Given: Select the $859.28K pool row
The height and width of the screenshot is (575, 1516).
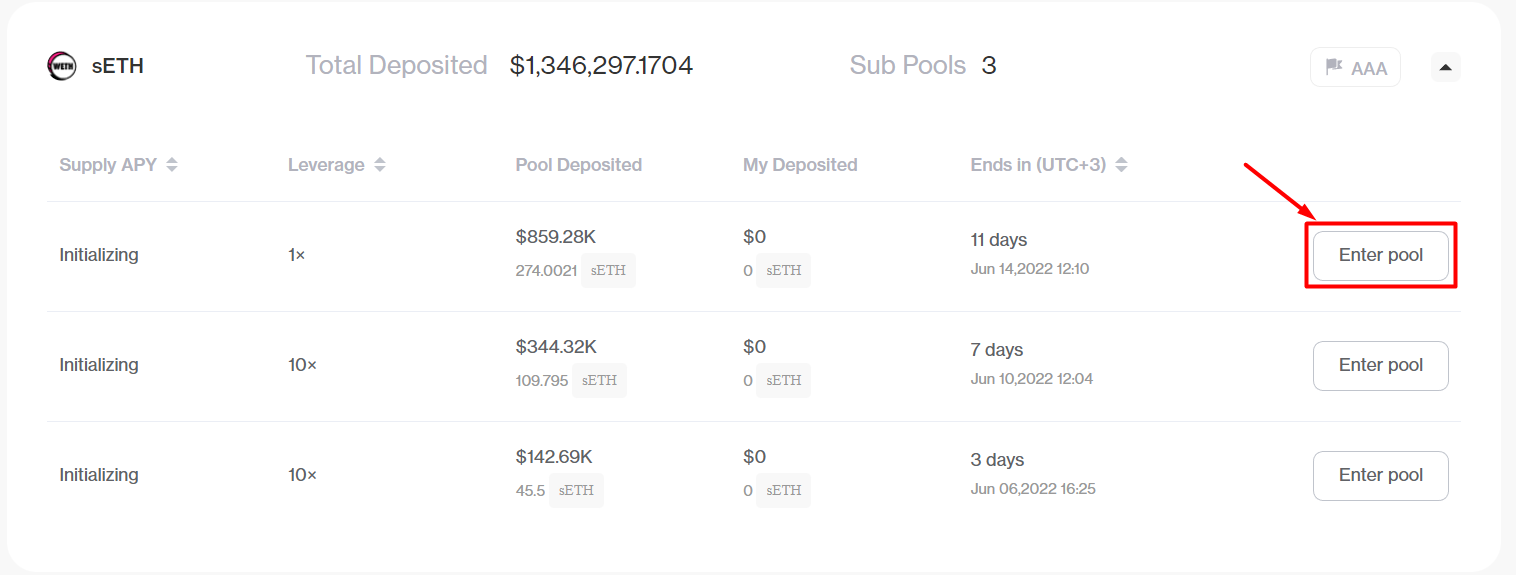Looking at the screenshot, I should click(753, 256).
